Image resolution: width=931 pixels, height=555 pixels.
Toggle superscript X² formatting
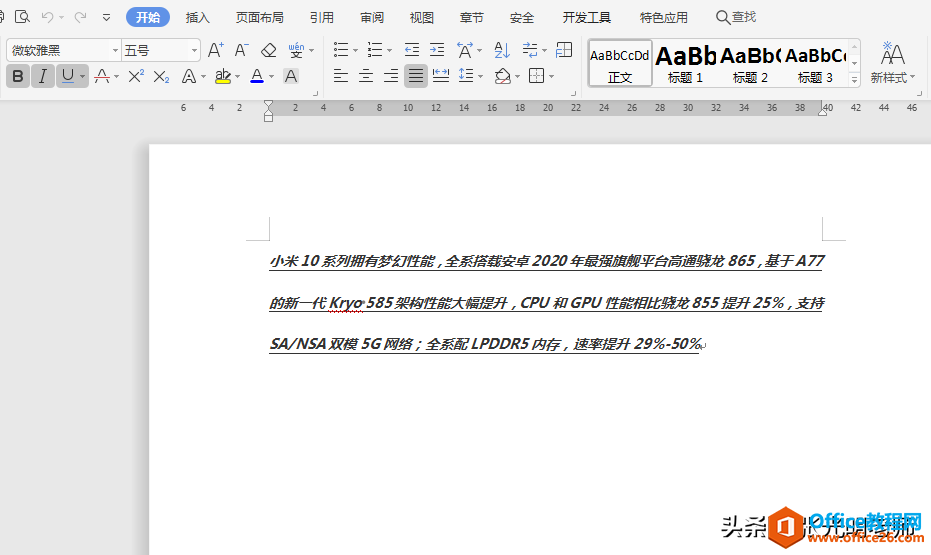click(x=136, y=76)
